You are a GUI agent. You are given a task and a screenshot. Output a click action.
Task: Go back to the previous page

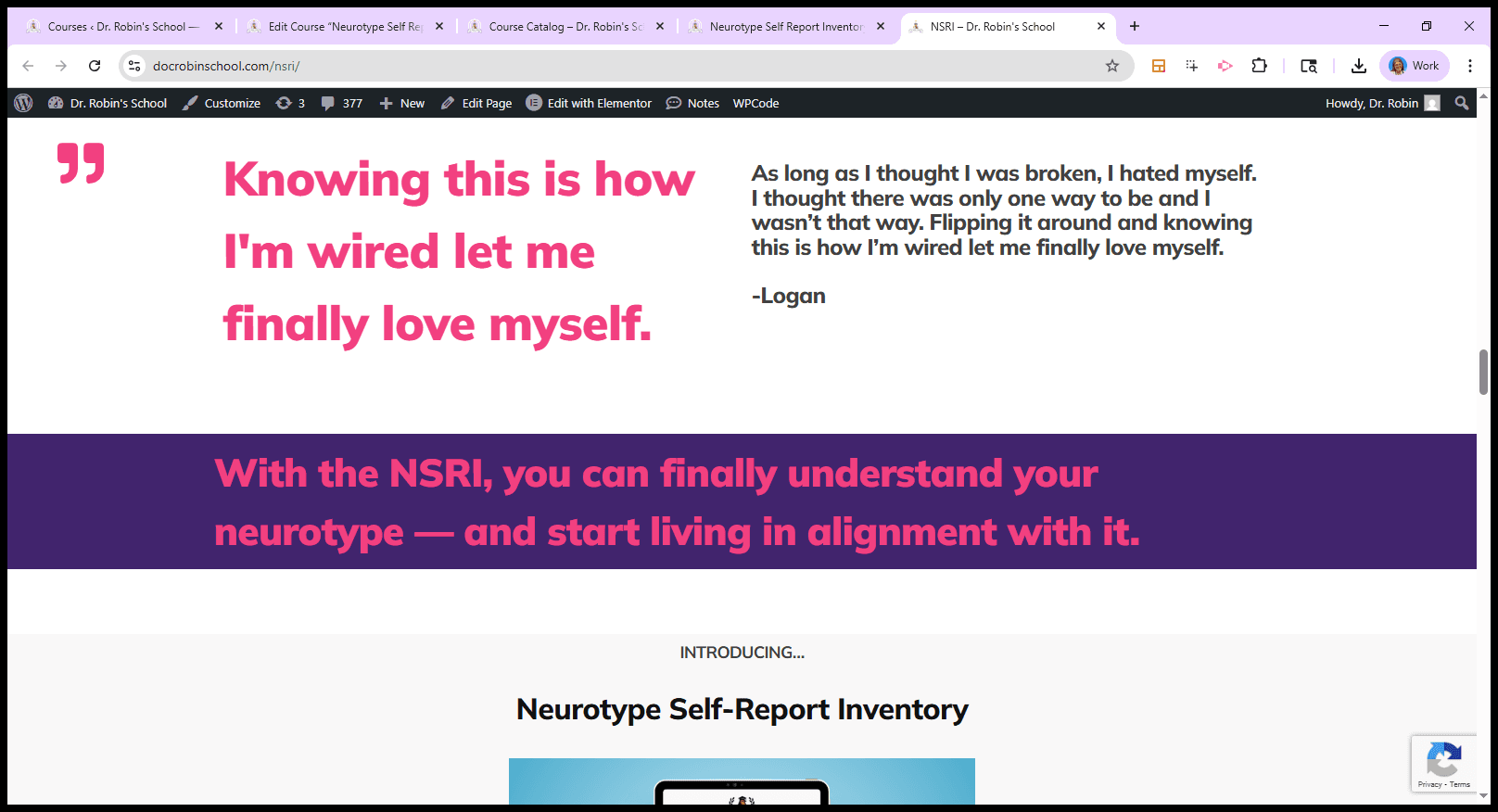[28, 66]
